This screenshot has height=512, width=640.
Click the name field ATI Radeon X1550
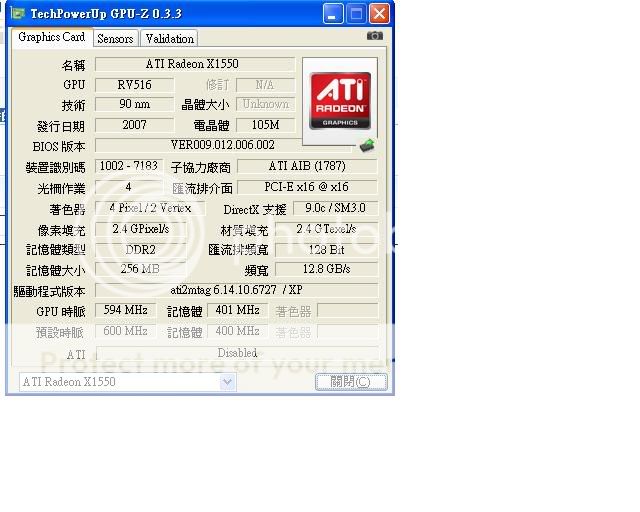[193, 64]
